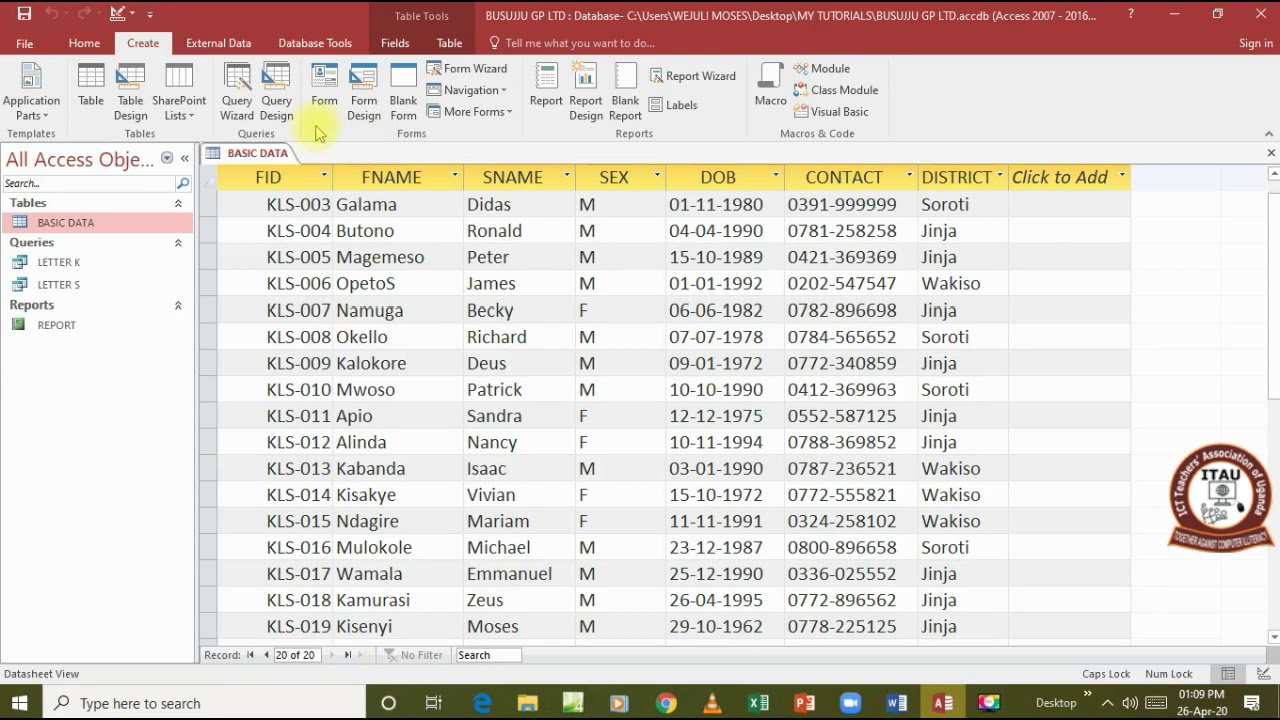This screenshot has height=720, width=1280.
Task: Create a Report from the ribbon
Action: (546, 86)
